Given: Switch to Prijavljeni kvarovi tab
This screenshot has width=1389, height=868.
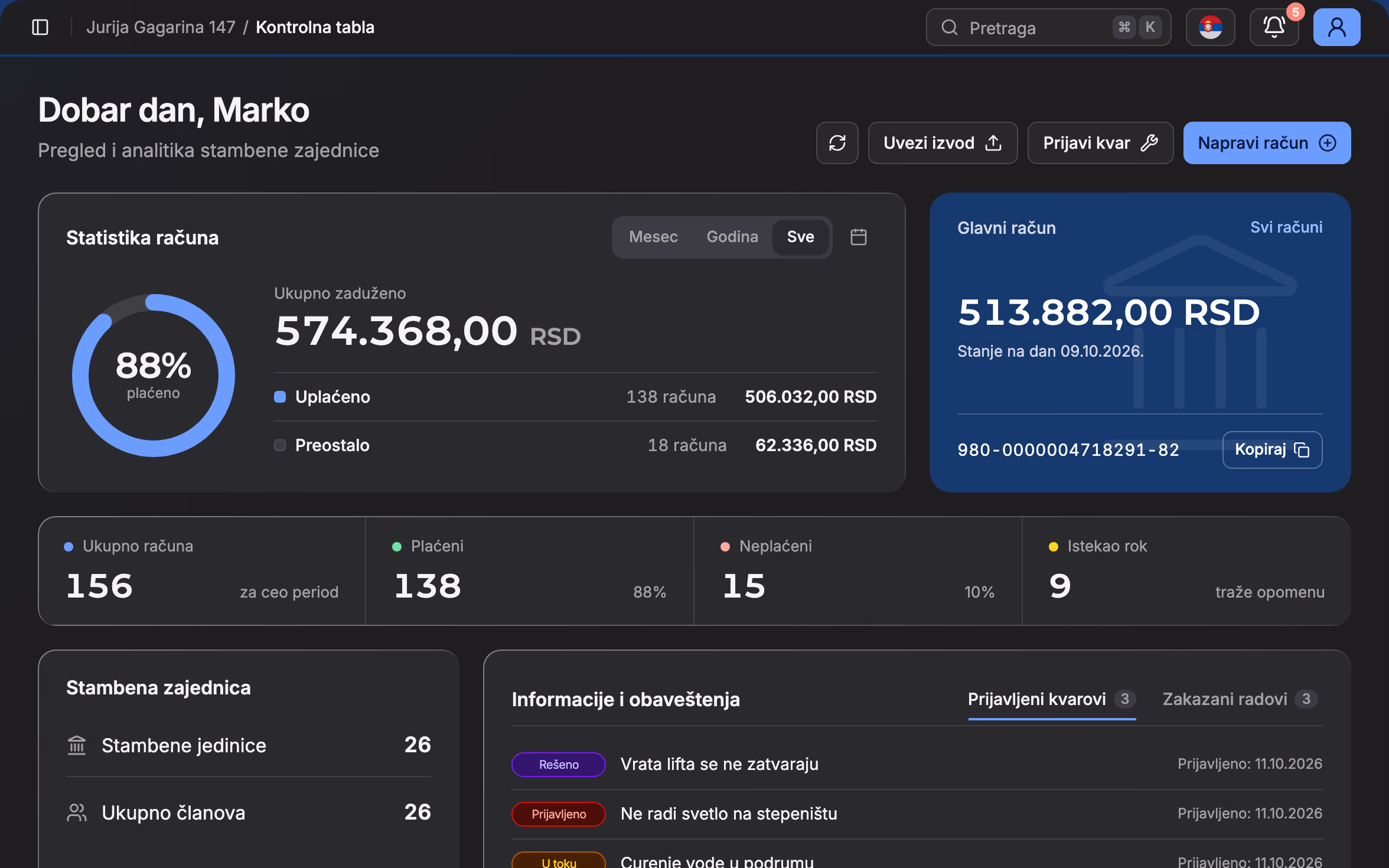Looking at the screenshot, I should 1052,699.
